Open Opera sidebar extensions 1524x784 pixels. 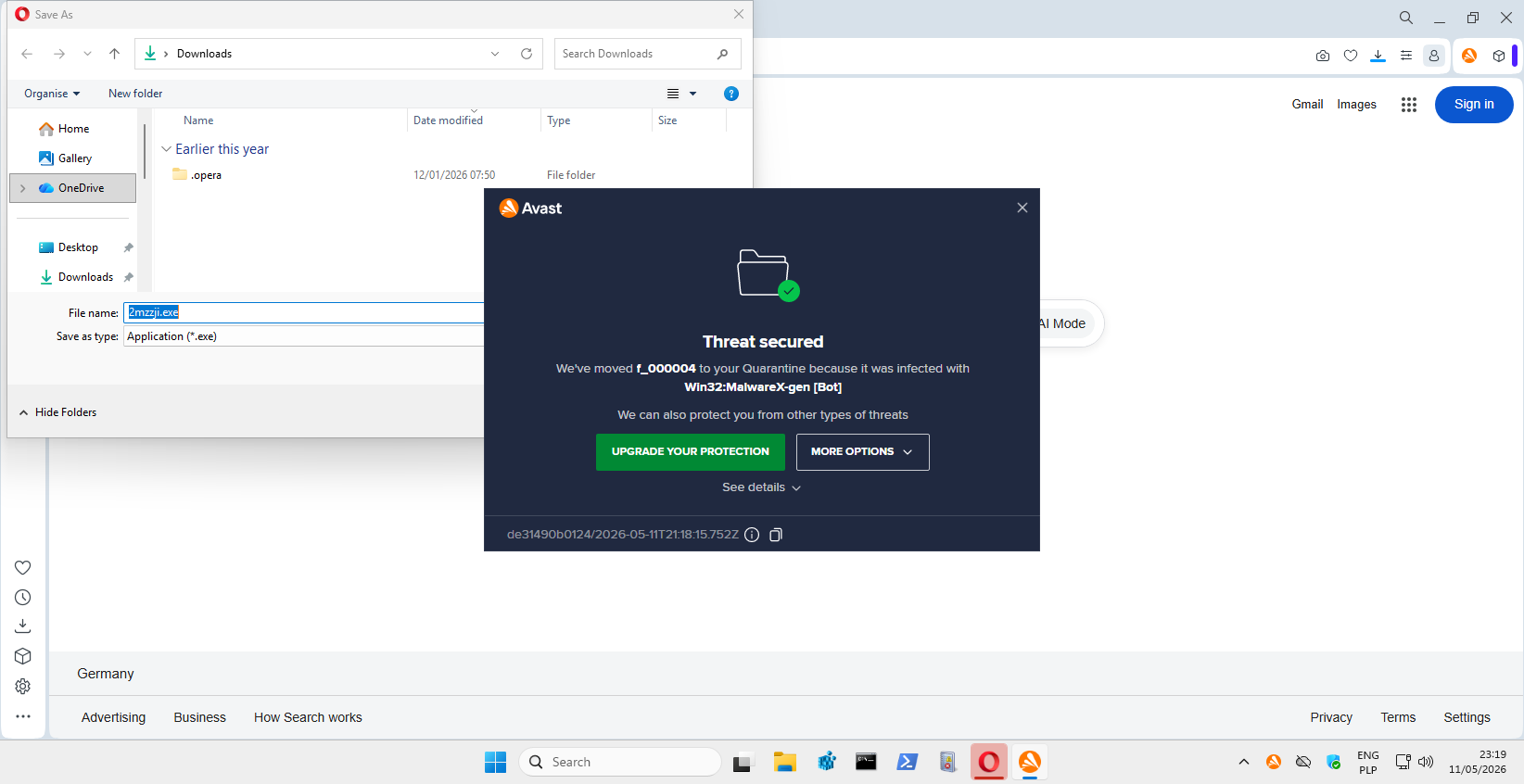pos(23,657)
